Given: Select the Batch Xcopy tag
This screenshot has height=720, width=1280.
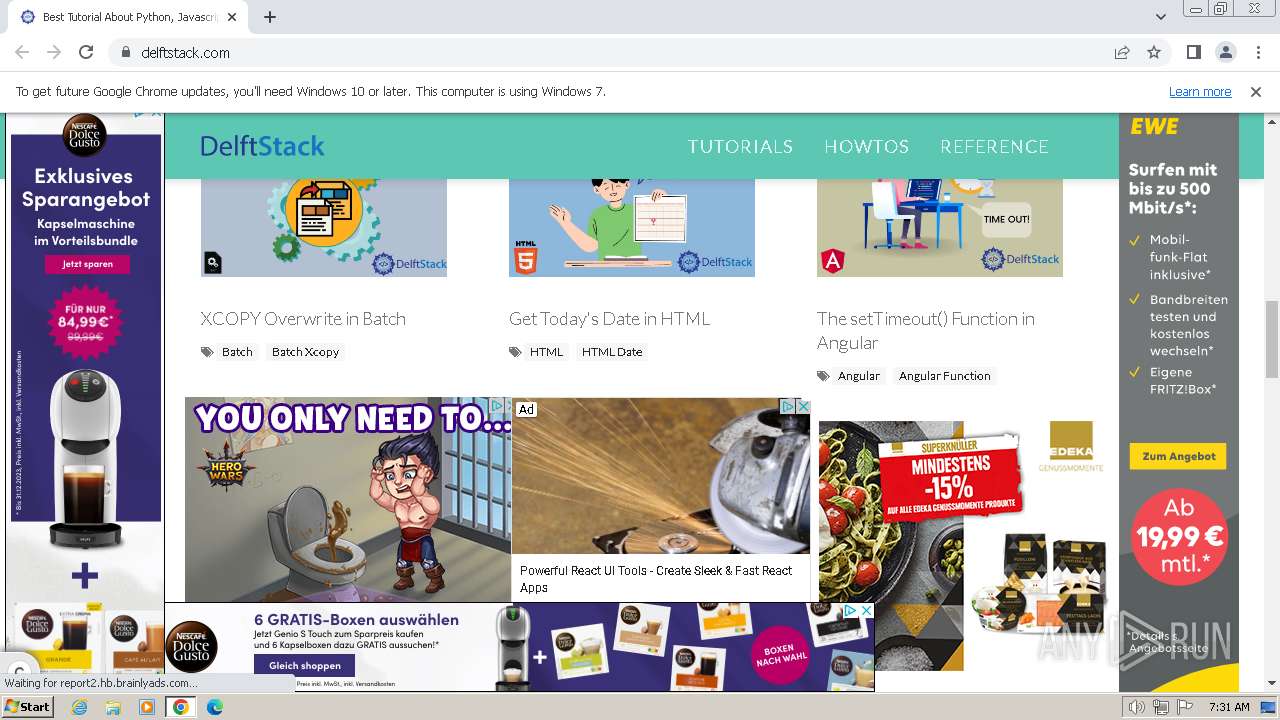Looking at the screenshot, I should point(305,352).
